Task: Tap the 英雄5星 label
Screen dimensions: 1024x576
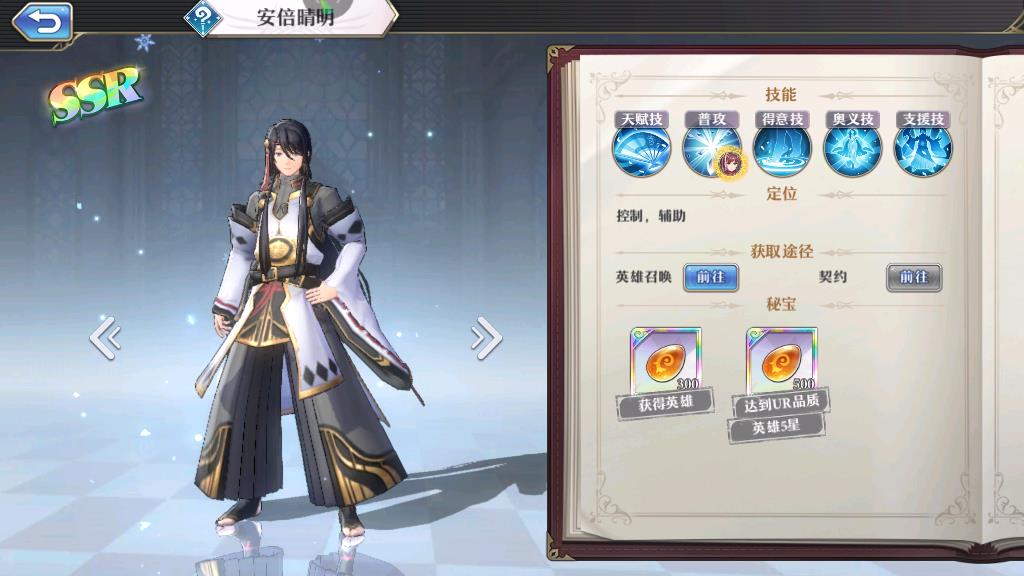Action: pyautogui.click(x=776, y=428)
